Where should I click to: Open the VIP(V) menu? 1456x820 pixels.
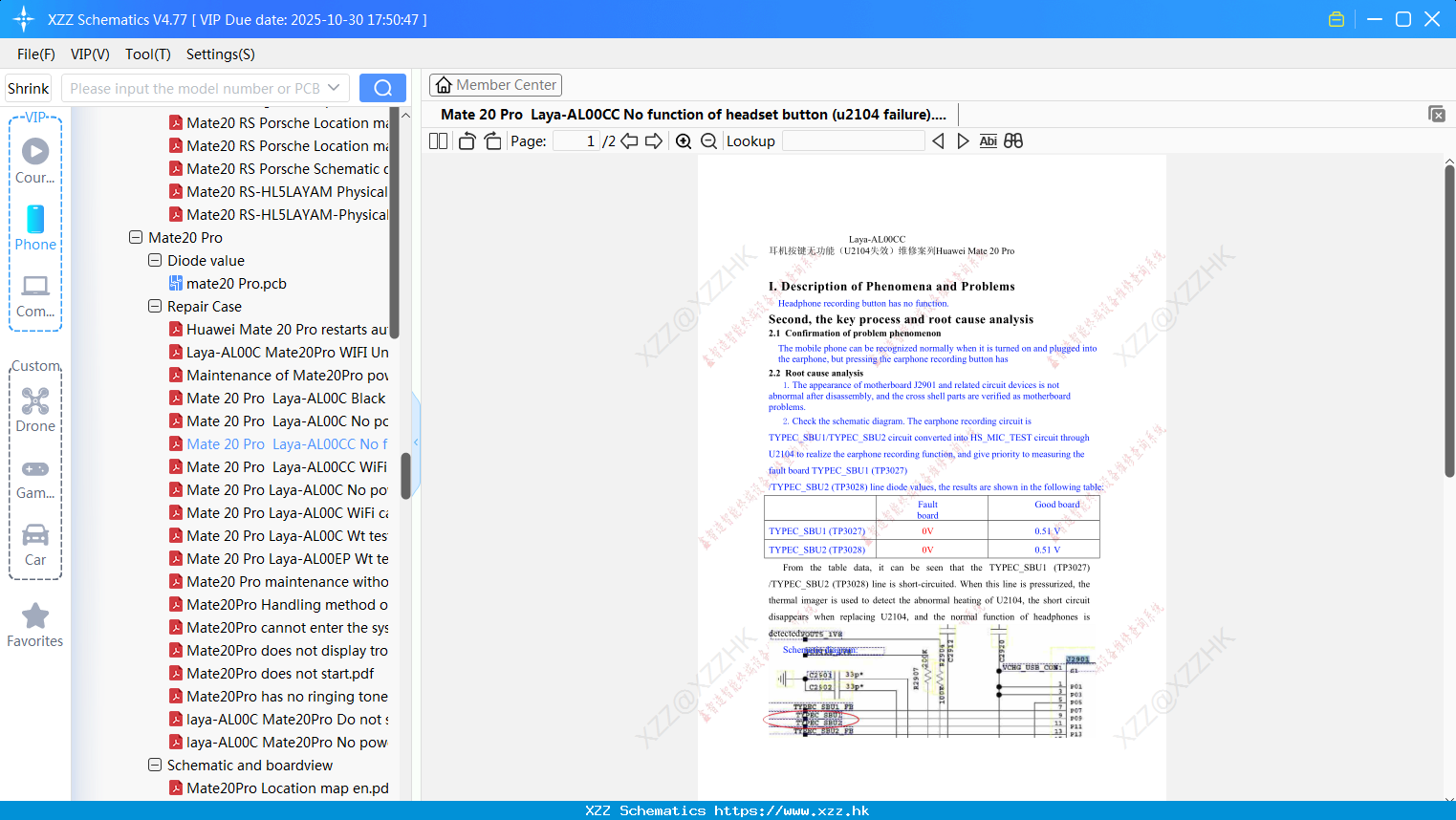(x=90, y=54)
